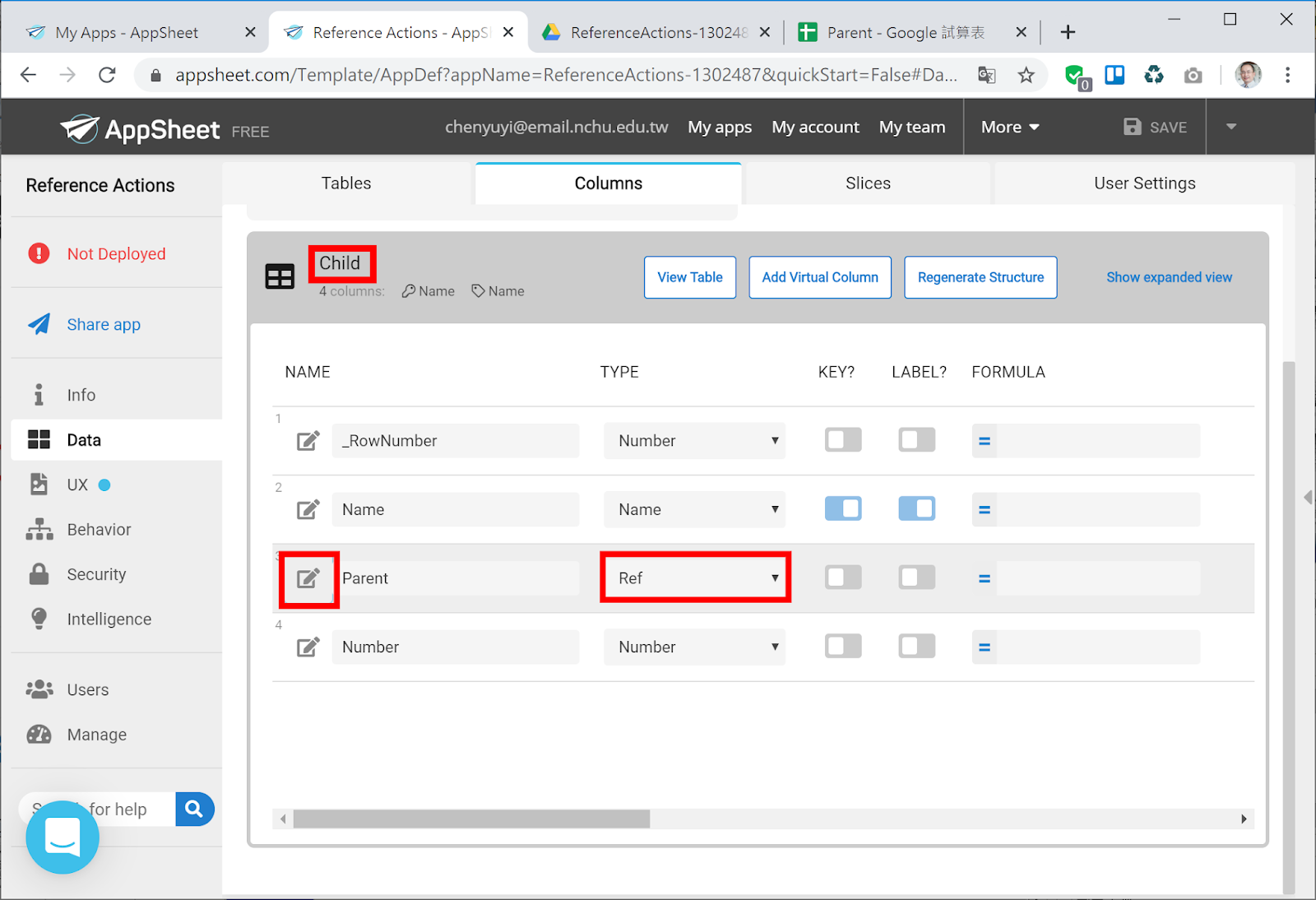Open the User Settings tab
The image size is (1316, 900).
pos(1144,183)
